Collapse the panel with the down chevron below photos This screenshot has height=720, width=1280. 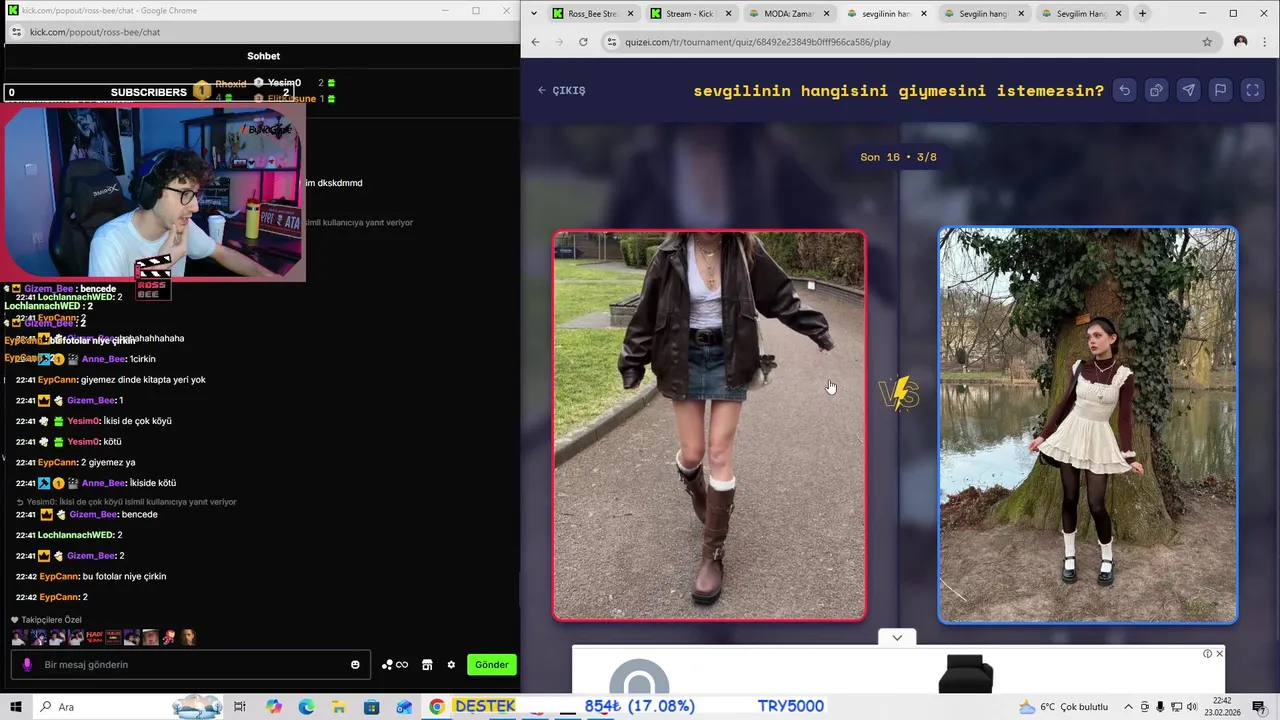coord(897,637)
